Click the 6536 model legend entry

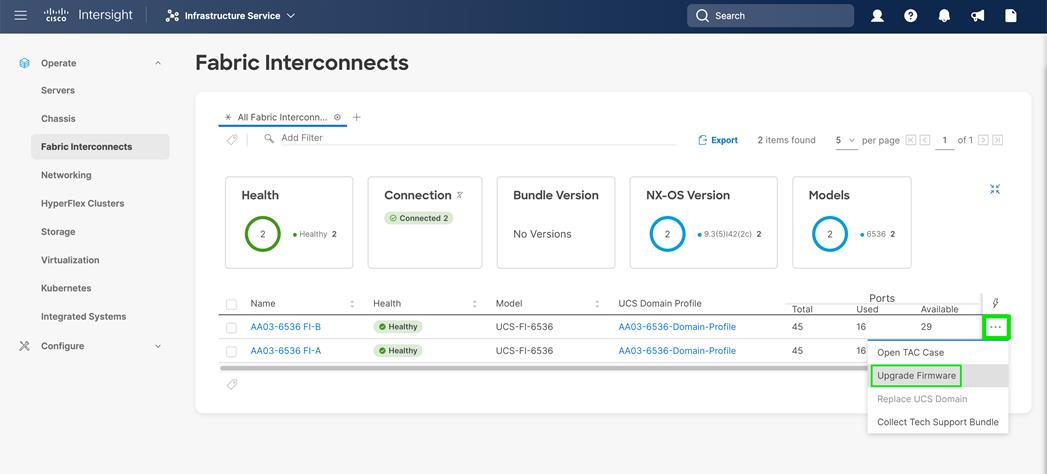tap(877, 234)
